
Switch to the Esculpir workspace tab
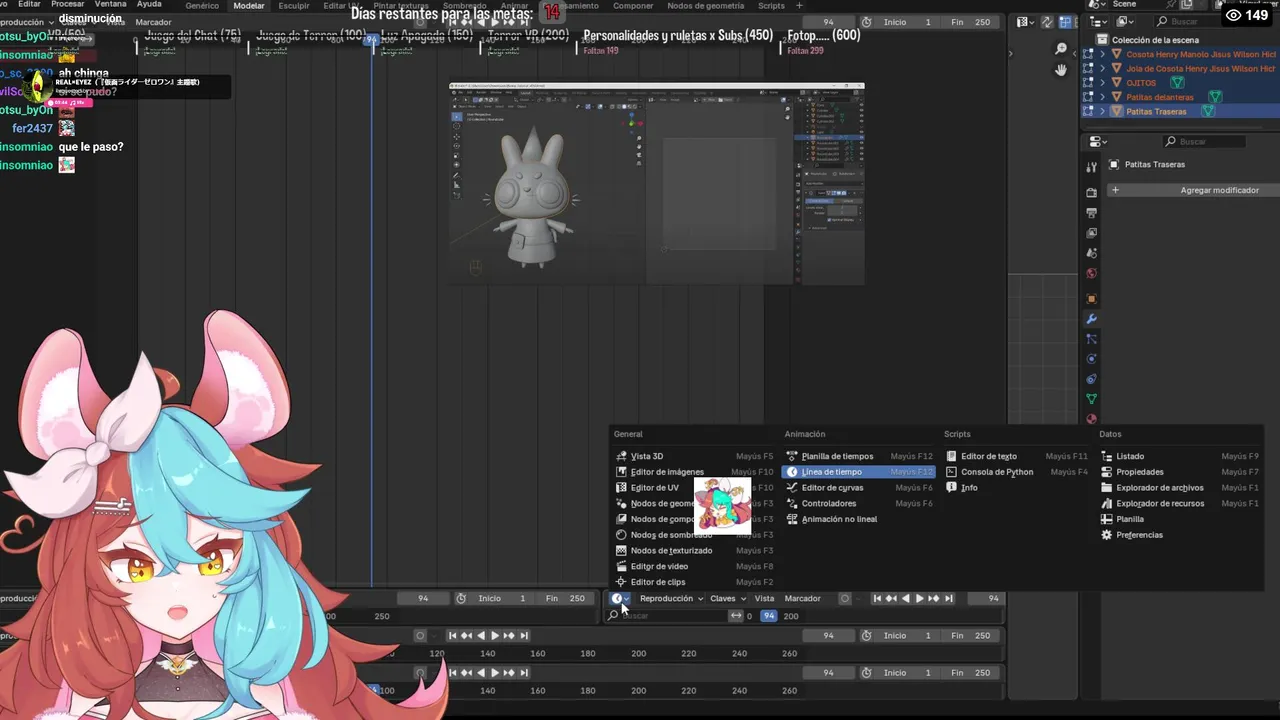click(294, 6)
